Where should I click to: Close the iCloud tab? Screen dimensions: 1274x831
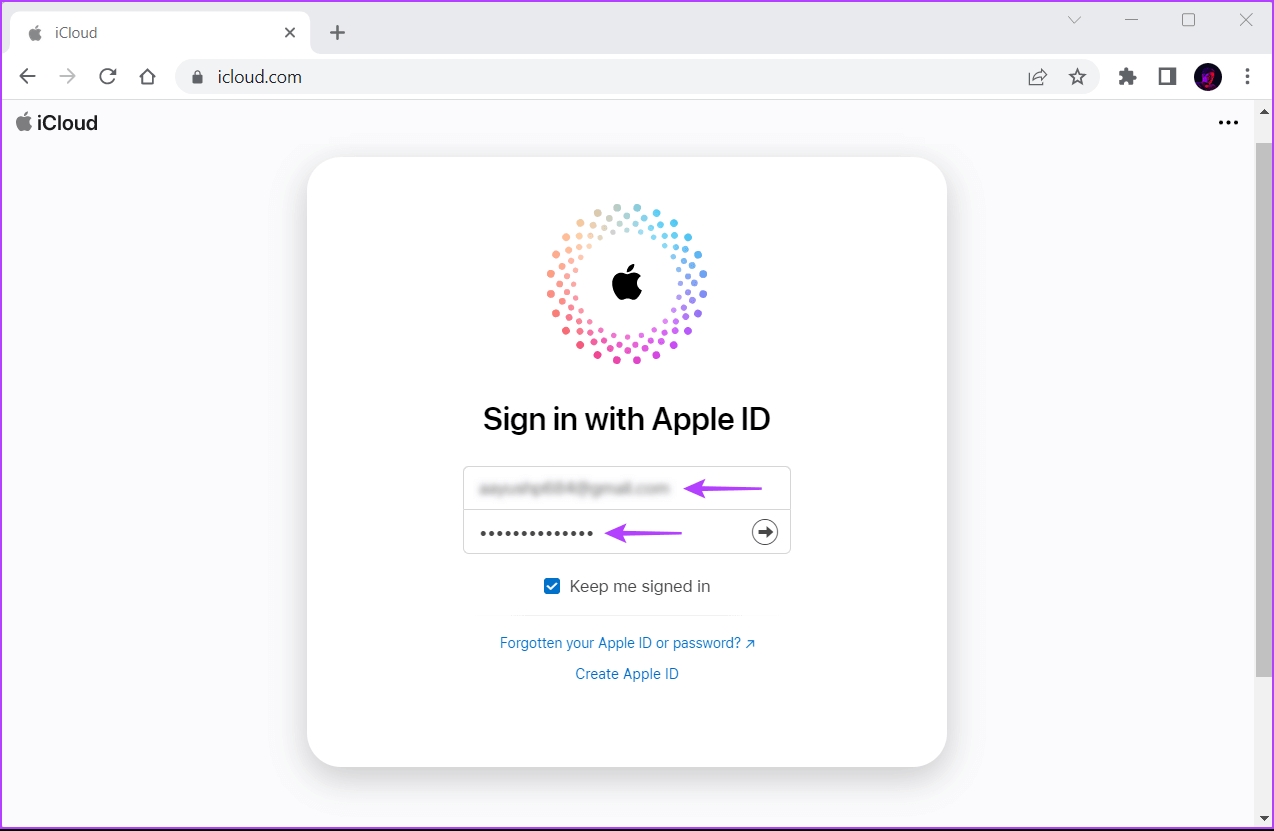290,33
